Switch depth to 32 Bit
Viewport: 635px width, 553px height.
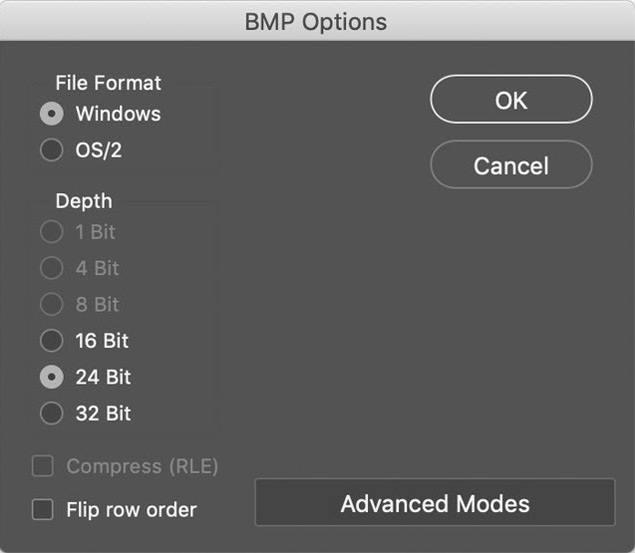tap(51, 414)
